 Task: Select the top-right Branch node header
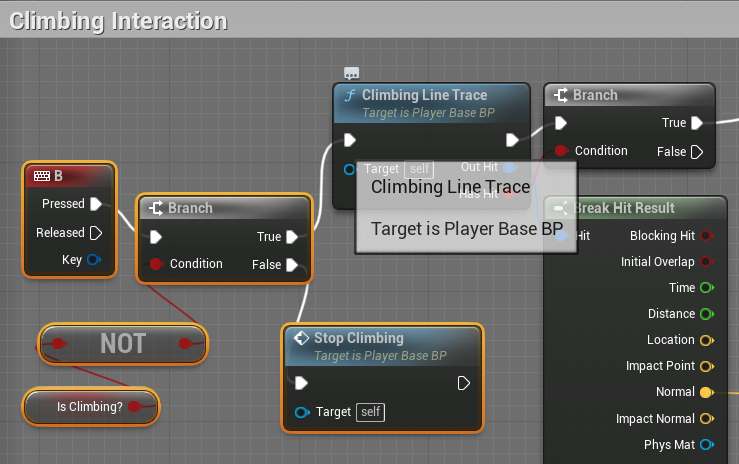pyautogui.click(x=630, y=95)
